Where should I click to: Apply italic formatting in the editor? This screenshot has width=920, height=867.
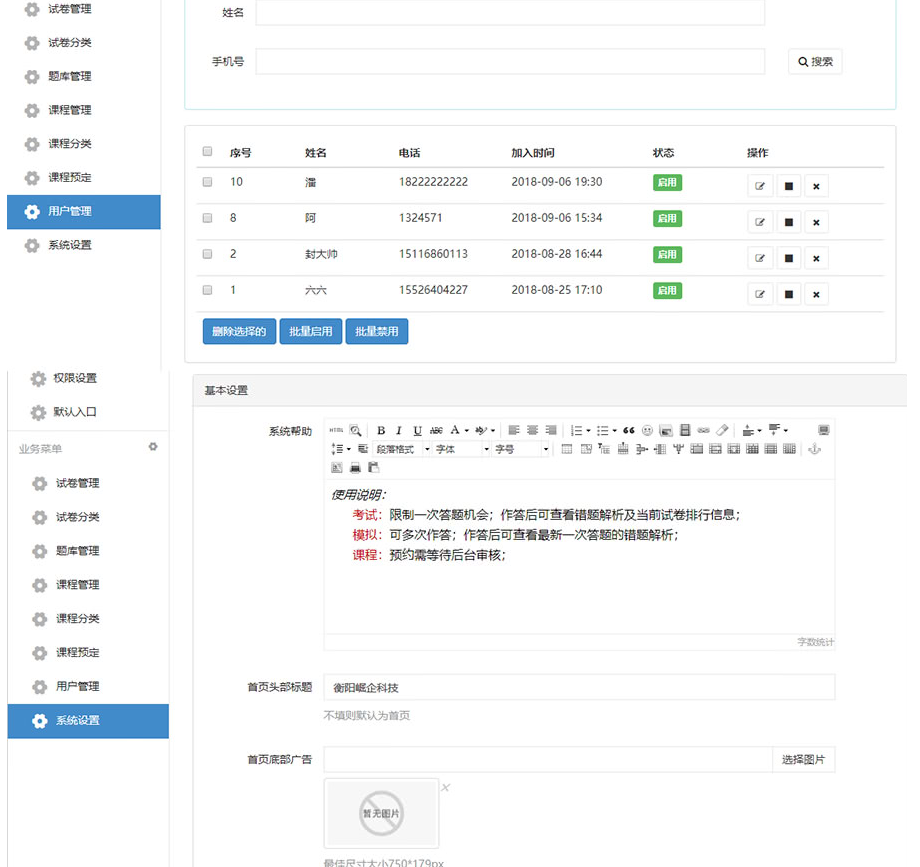pos(399,430)
